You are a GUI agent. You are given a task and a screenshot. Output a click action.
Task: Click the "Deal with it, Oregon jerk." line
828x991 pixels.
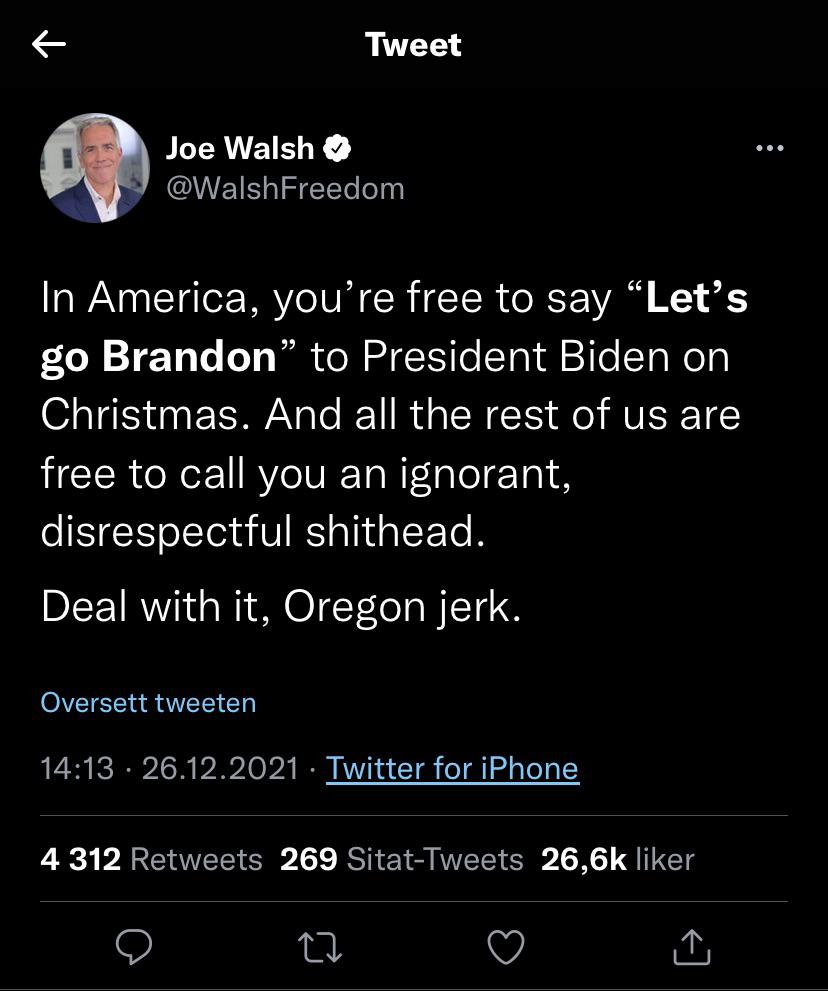pos(281,608)
